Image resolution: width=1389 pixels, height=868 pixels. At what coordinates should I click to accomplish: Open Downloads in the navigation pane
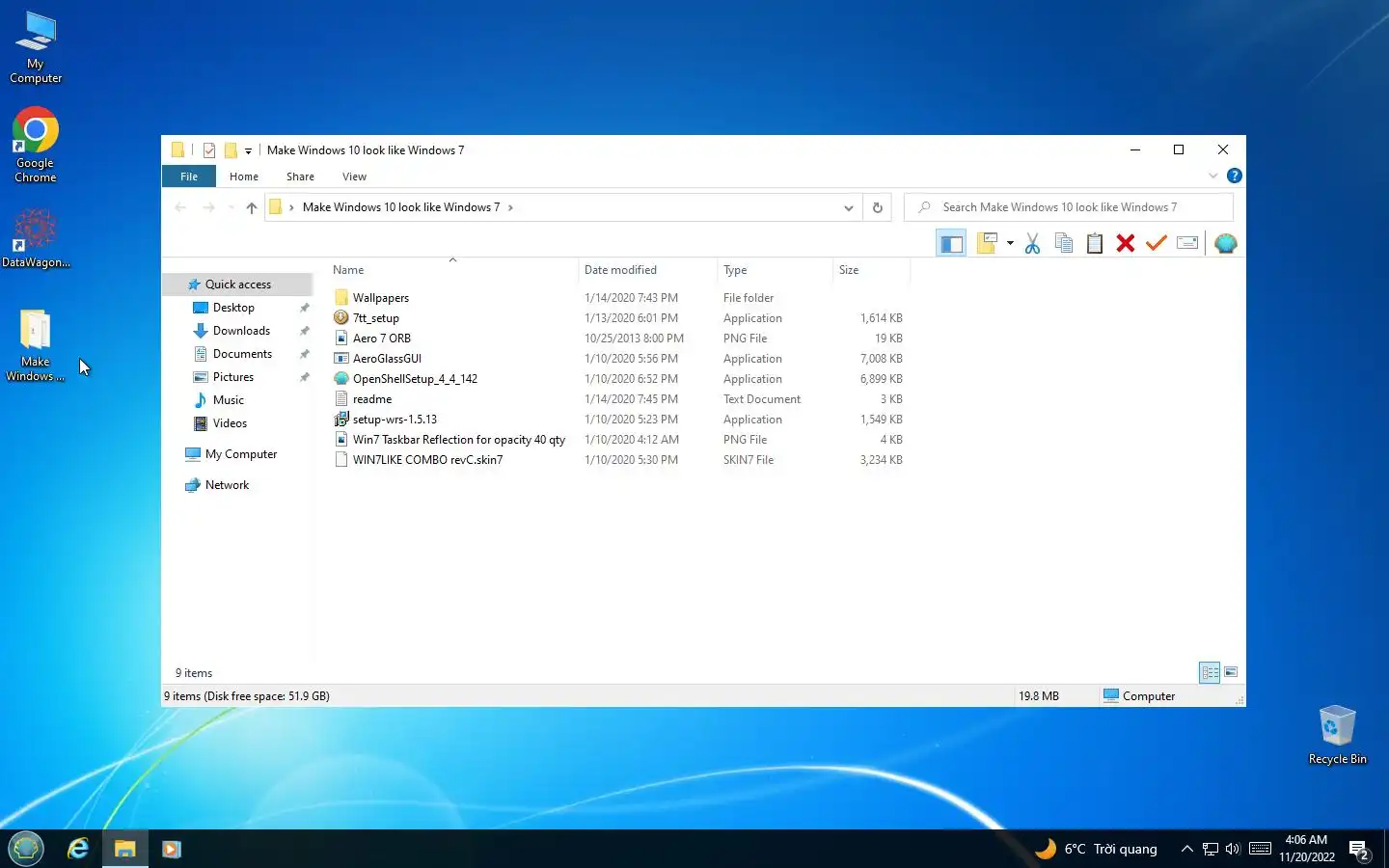coord(241,331)
